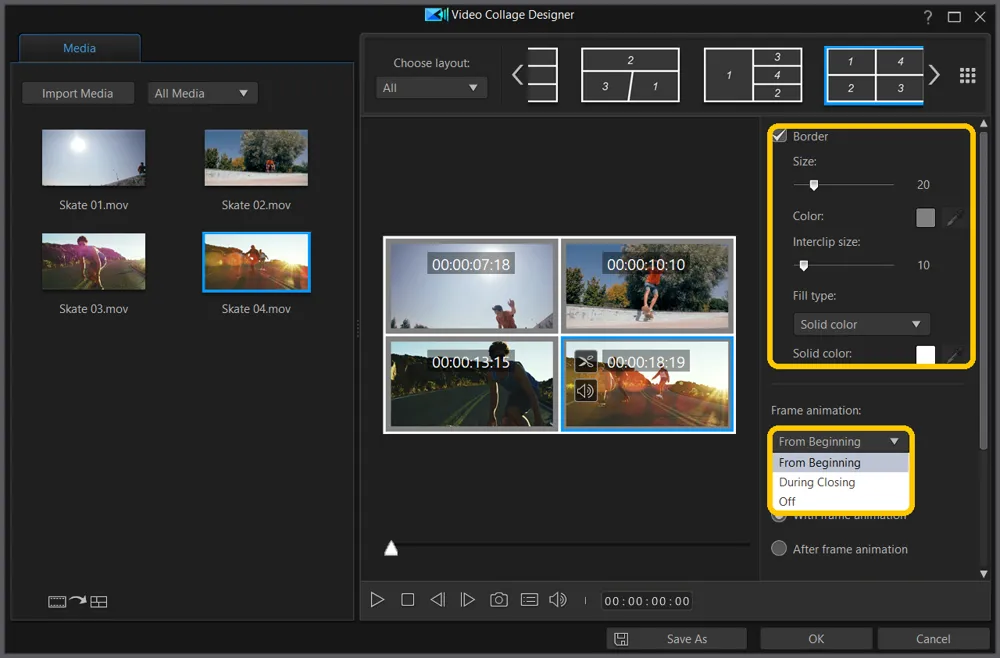Select the partly visible three-row layout
The image size is (1000, 658).
(542, 75)
